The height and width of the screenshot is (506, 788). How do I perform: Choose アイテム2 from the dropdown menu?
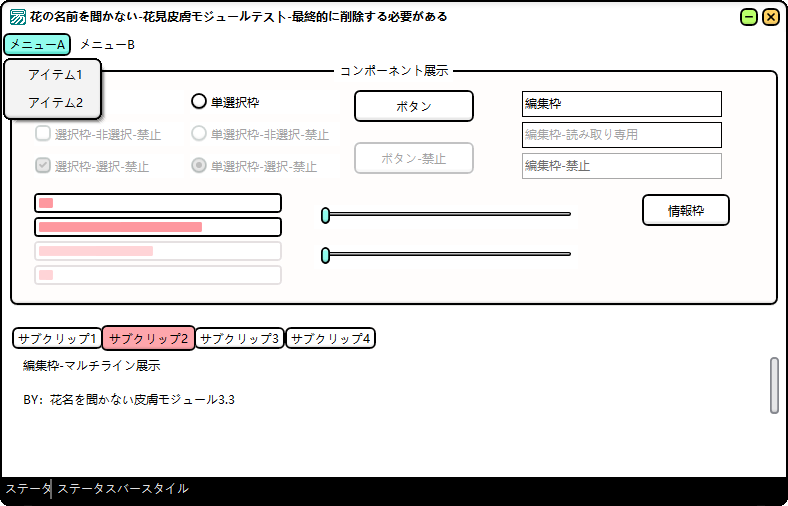[x=55, y=103]
